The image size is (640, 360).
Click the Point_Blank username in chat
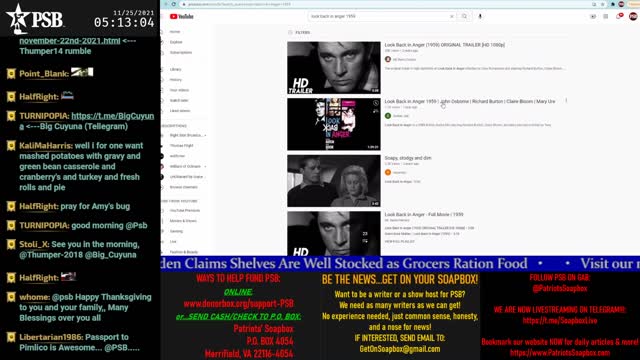coord(44,74)
